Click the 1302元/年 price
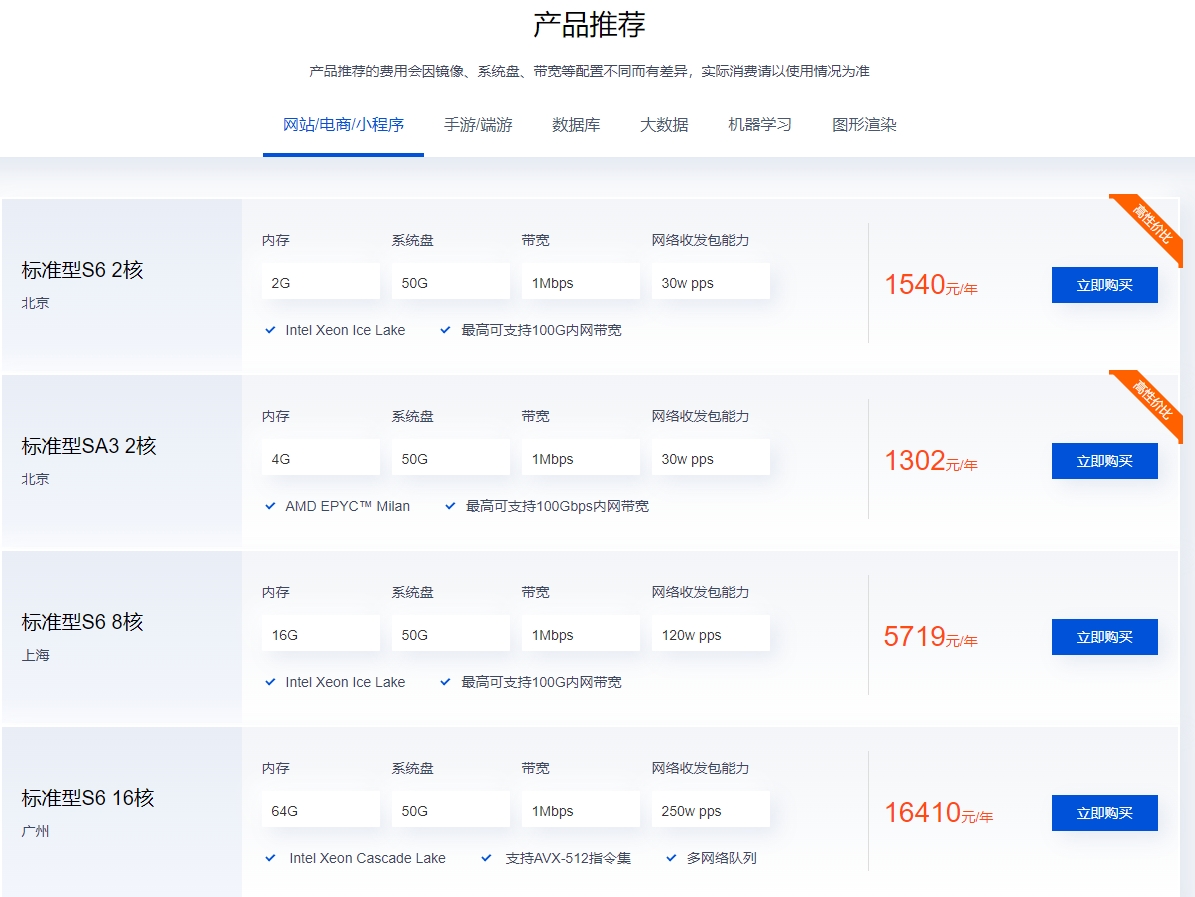The width and height of the screenshot is (1195, 897). [x=931, y=461]
